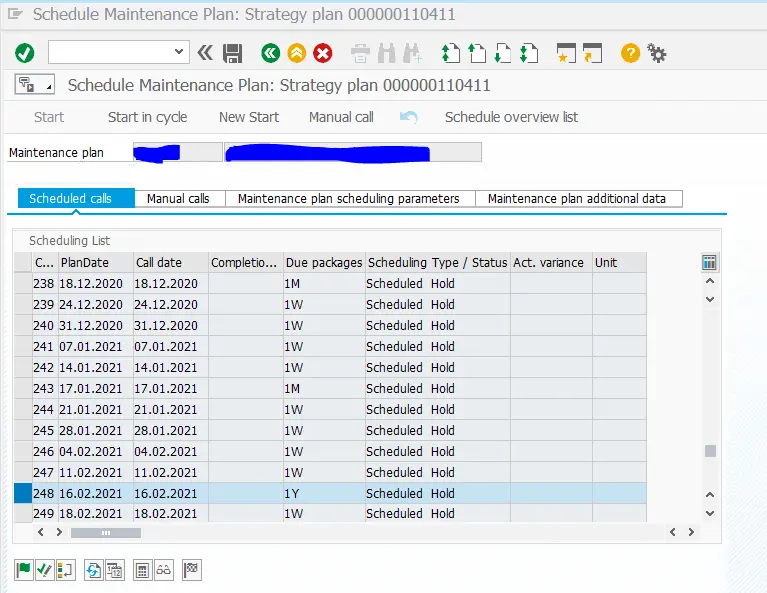
Task: Click call number 241 cell
Action: [45, 347]
